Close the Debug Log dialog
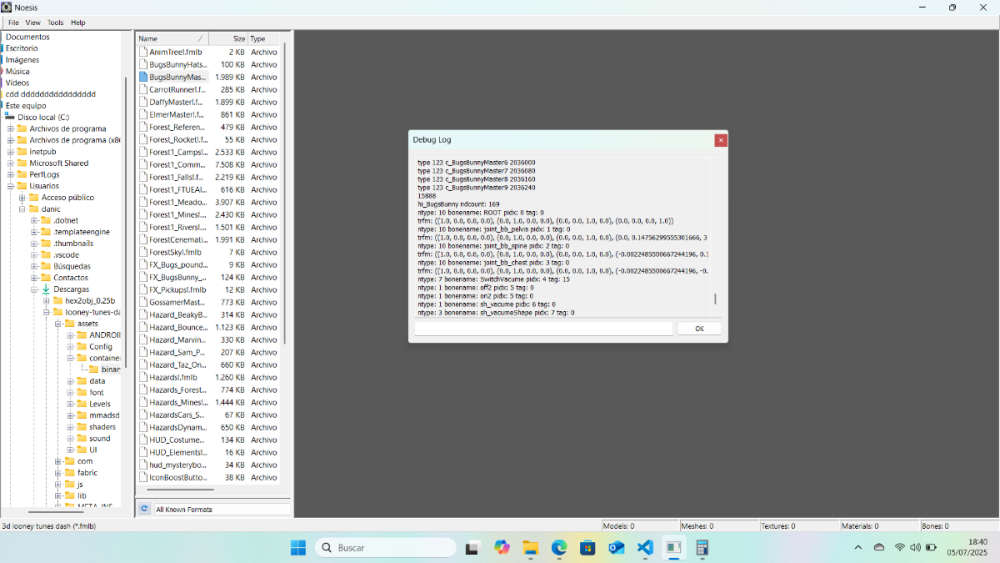This screenshot has width=1000, height=563. [x=720, y=140]
